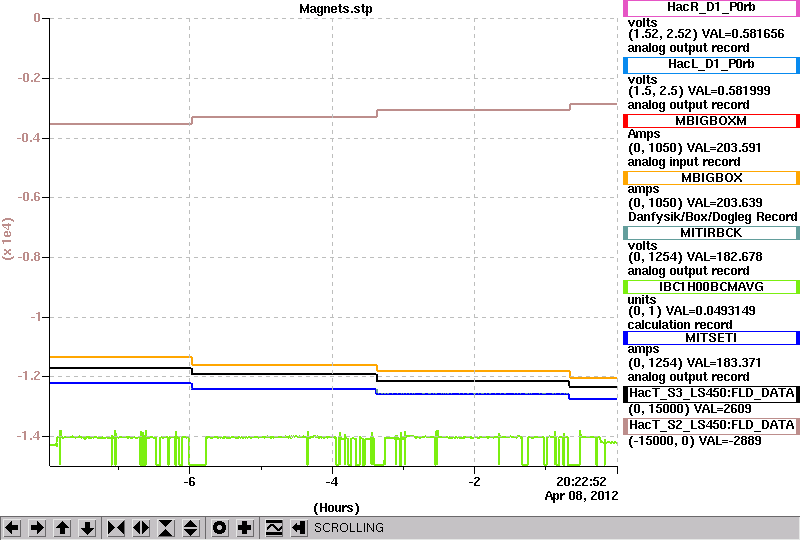The height and width of the screenshot is (540, 800).
Task: Shift the plot up with the up arrow
Action: [x=62, y=528]
